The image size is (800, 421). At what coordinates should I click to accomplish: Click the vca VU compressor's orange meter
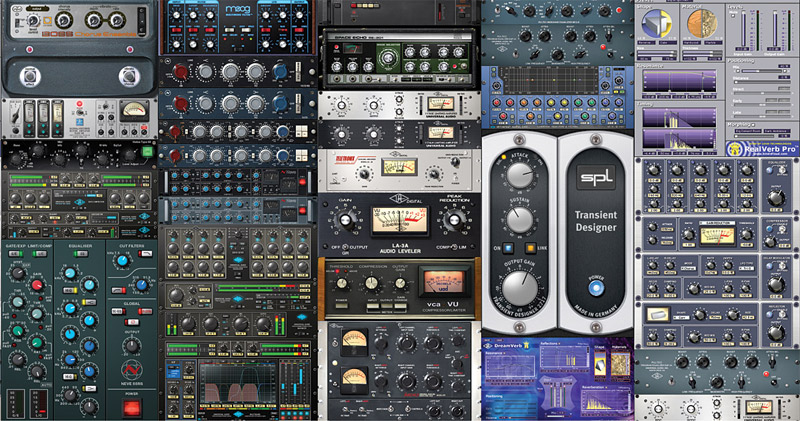(443, 282)
